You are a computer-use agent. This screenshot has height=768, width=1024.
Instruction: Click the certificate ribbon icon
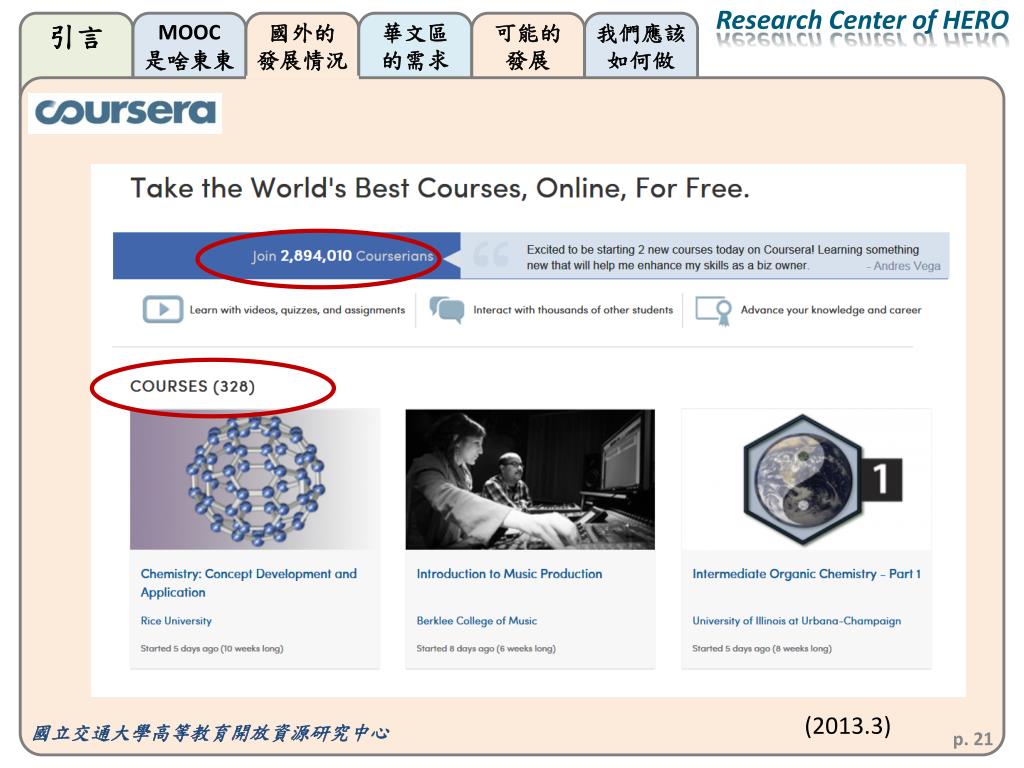click(713, 310)
